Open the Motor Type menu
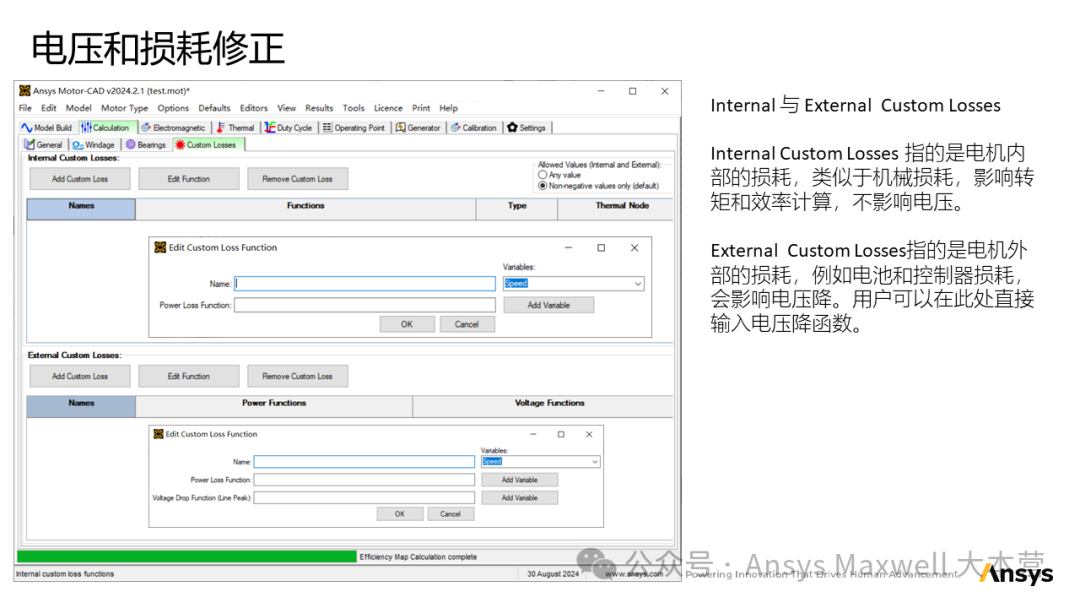The image size is (1080, 608). (125, 108)
